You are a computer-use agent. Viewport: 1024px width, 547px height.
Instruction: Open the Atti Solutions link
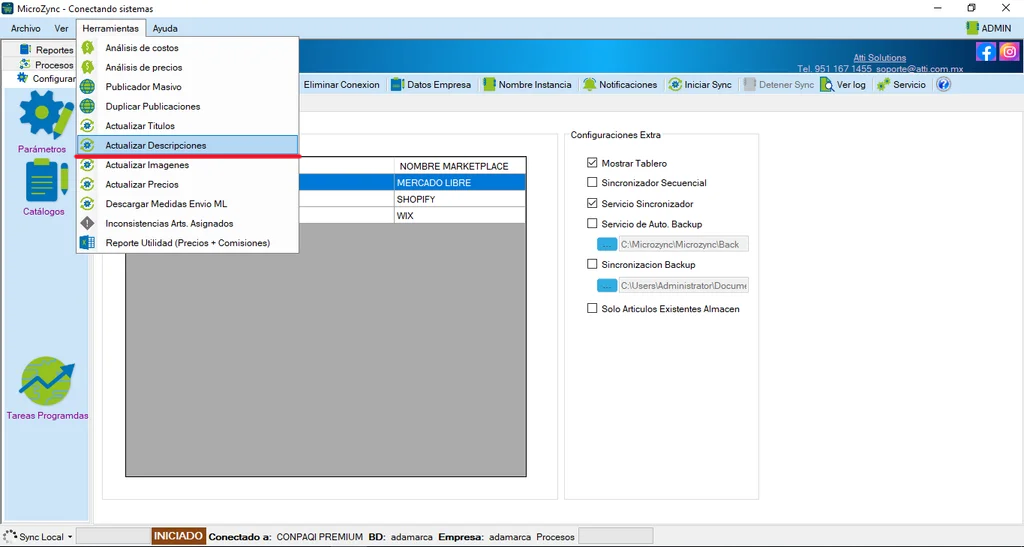tap(880, 57)
